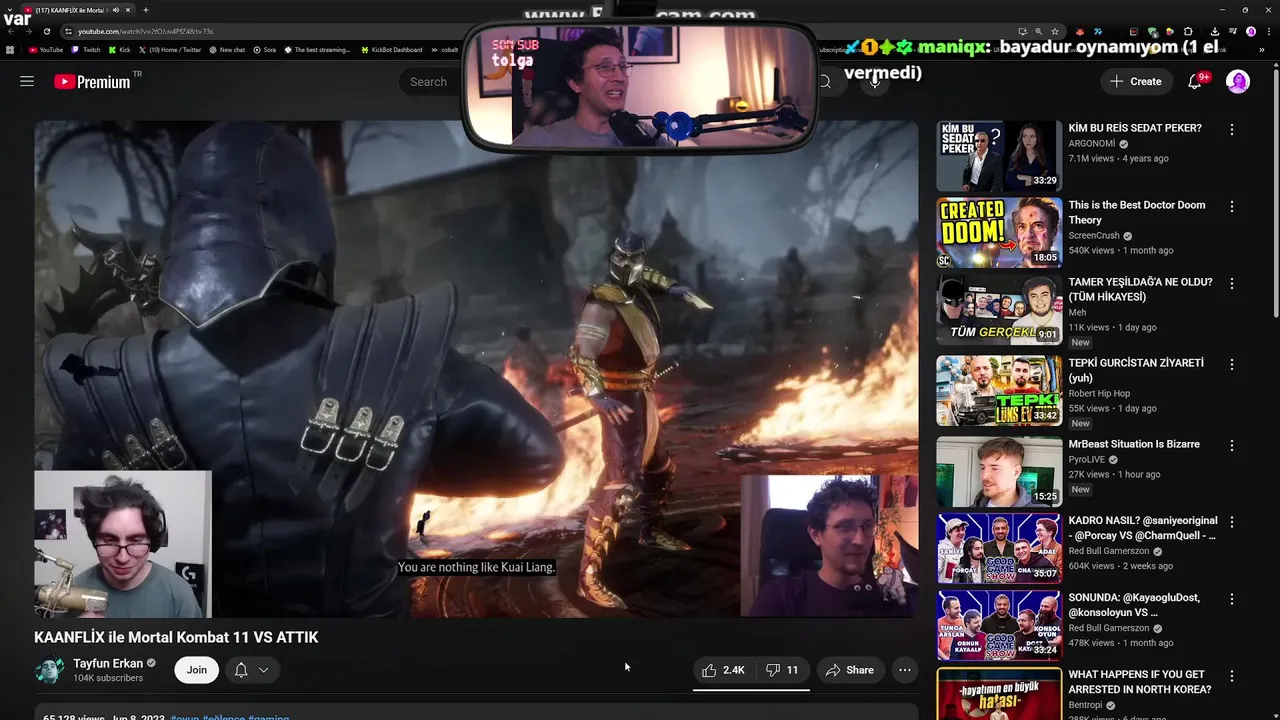
Task: Click the install app icon in address bar
Action: (1023, 31)
